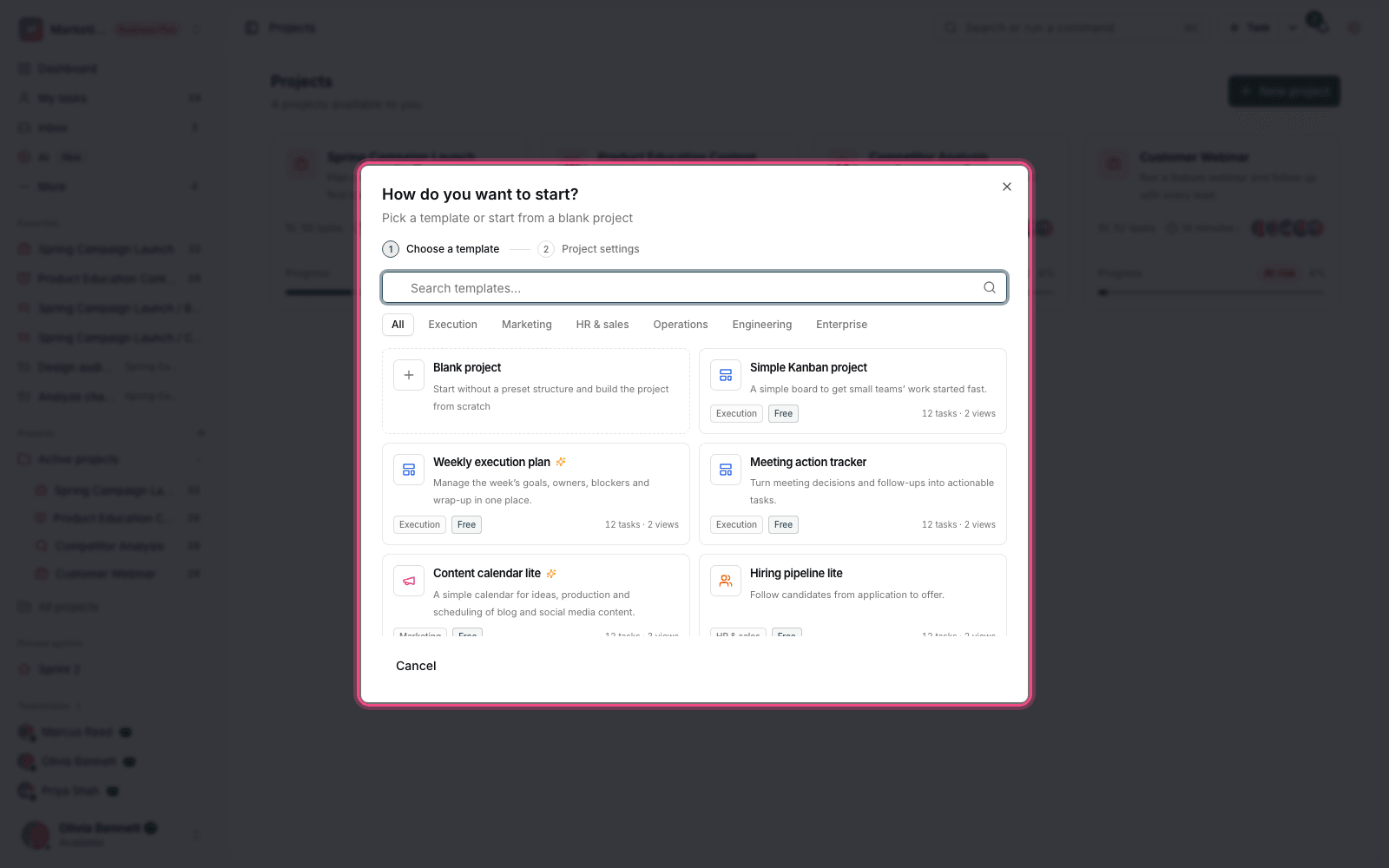The image size is (1389, 868).
Task: Open My tasks in the background sidebar
Action: coord(63,98)
